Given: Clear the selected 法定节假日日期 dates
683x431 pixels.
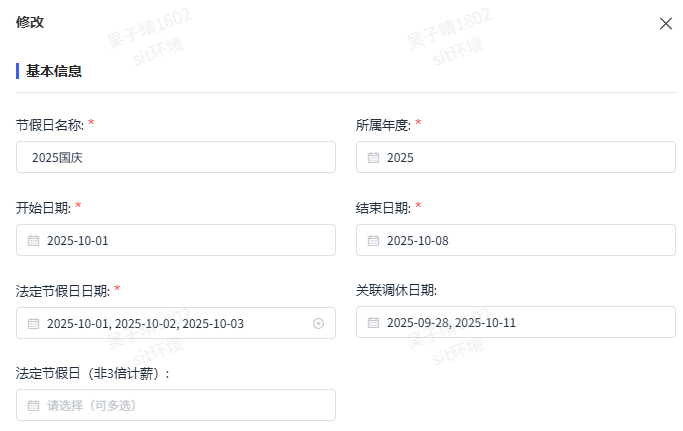Looking at the screenshot, I should (x=318, y=323).
